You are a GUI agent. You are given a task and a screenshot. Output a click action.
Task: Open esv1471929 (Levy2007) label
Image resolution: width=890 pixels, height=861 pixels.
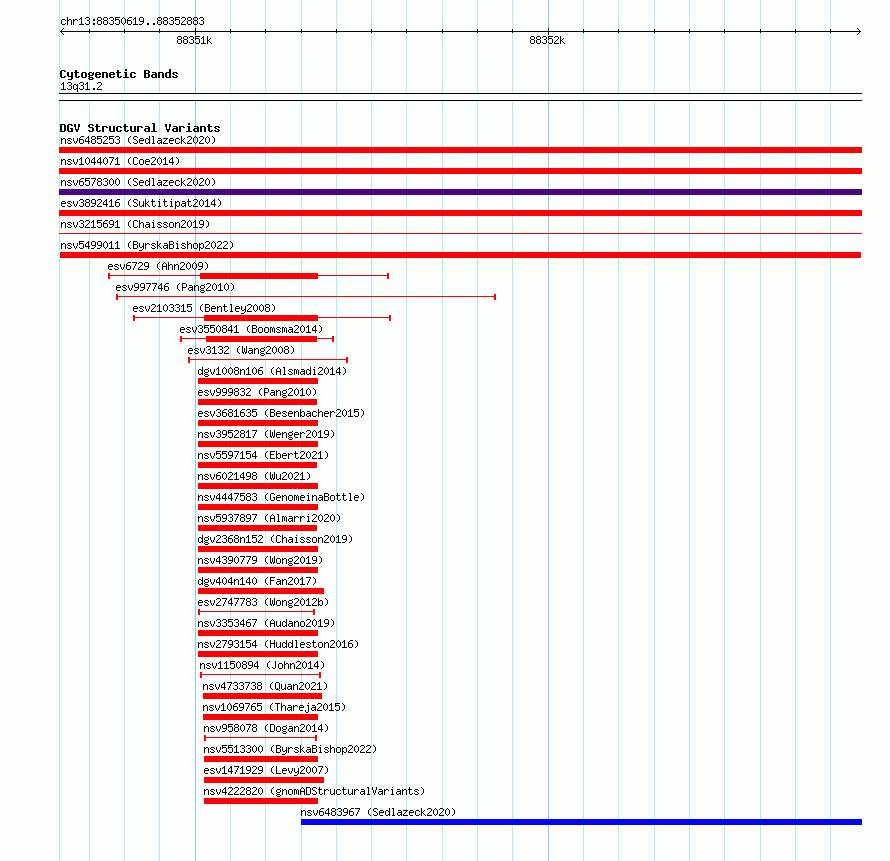tap(266, 770)
